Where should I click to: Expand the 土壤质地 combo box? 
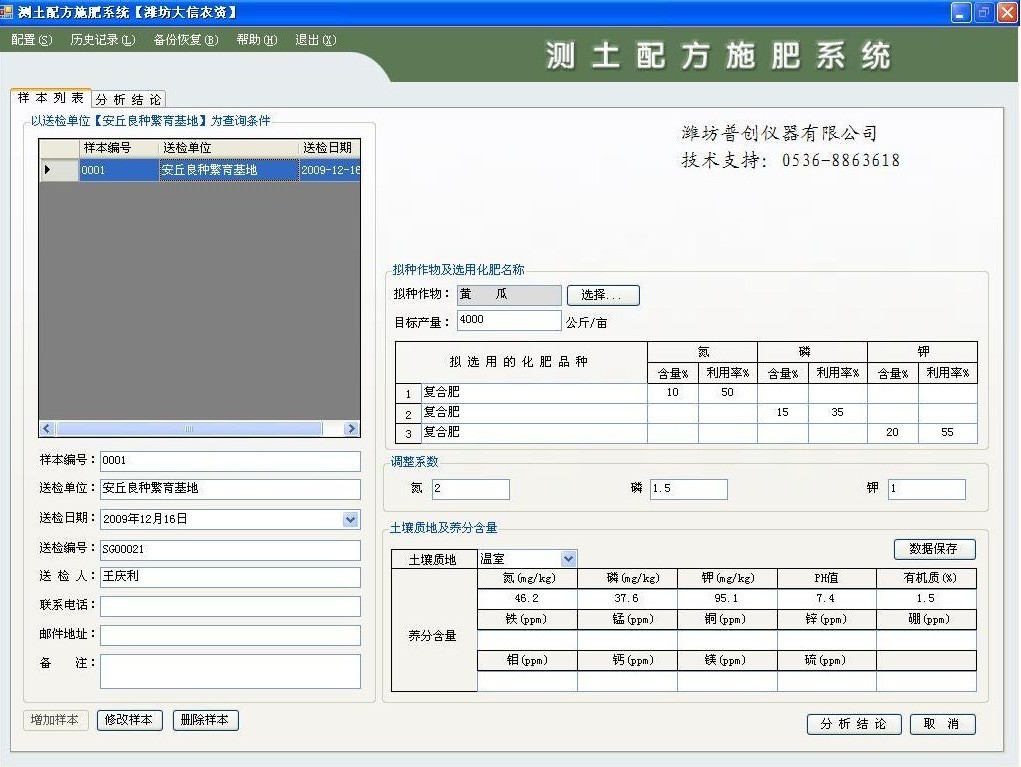point(568,559)
